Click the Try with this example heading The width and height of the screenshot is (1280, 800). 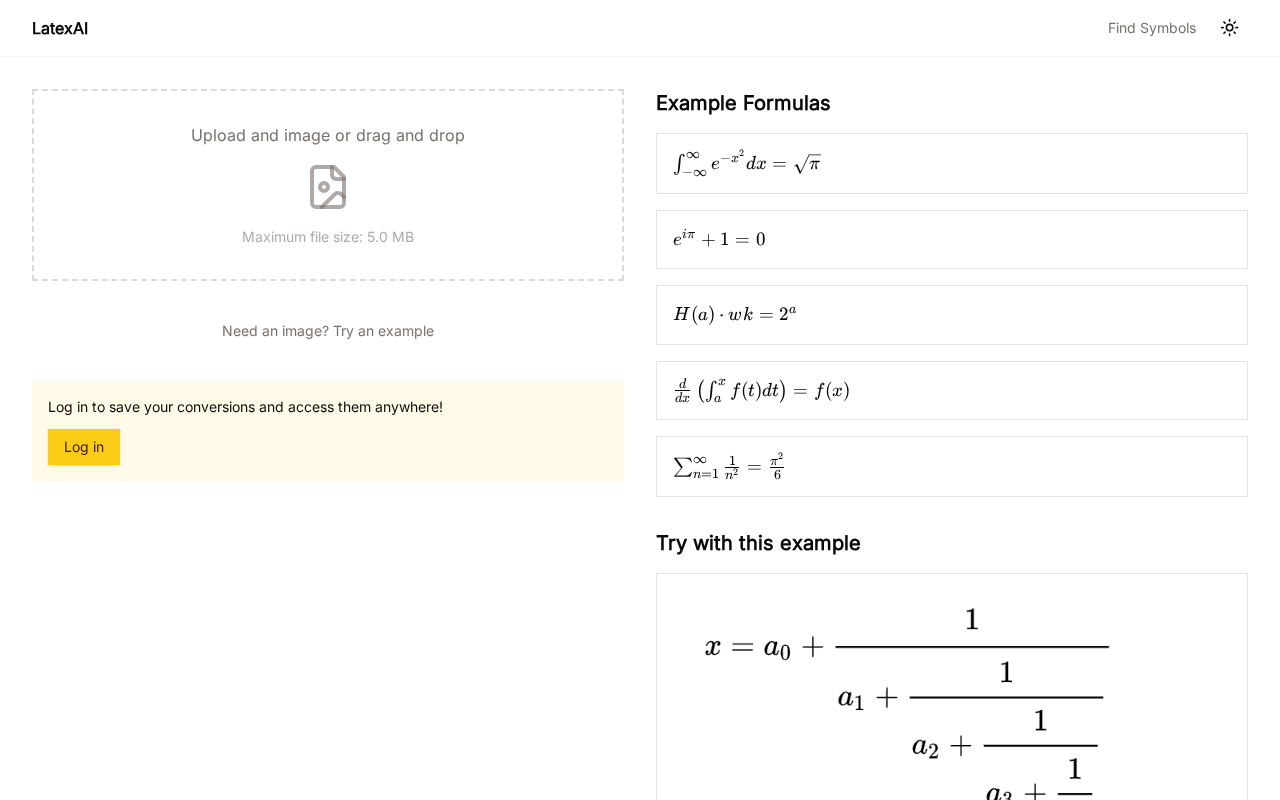[758, 543]
